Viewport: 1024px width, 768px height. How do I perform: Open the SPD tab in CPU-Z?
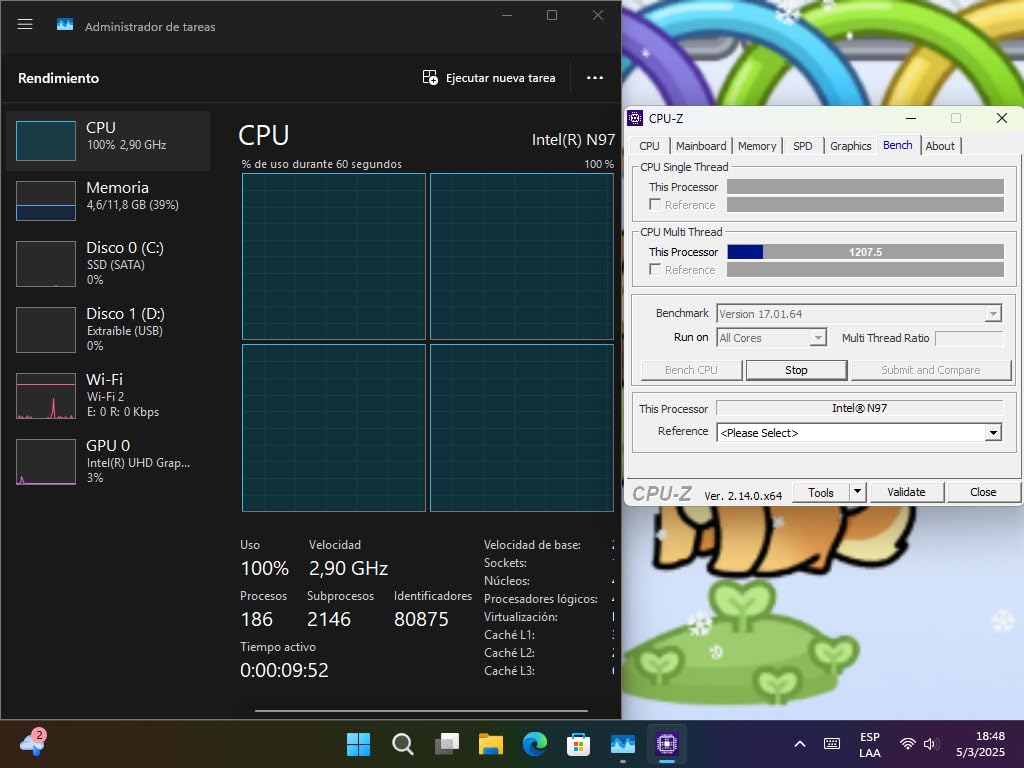803,146
